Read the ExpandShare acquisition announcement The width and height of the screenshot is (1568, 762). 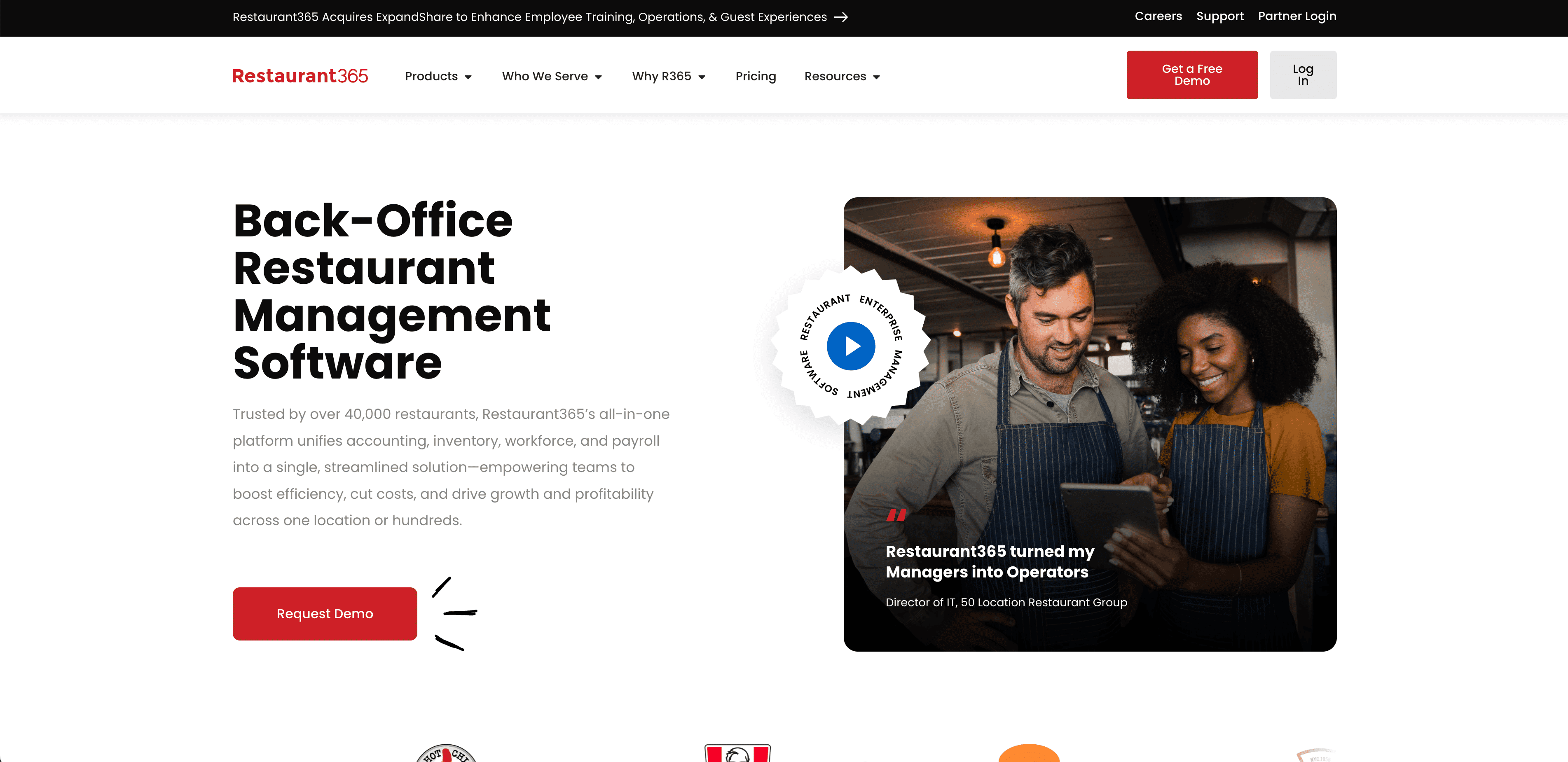point(529,17)
